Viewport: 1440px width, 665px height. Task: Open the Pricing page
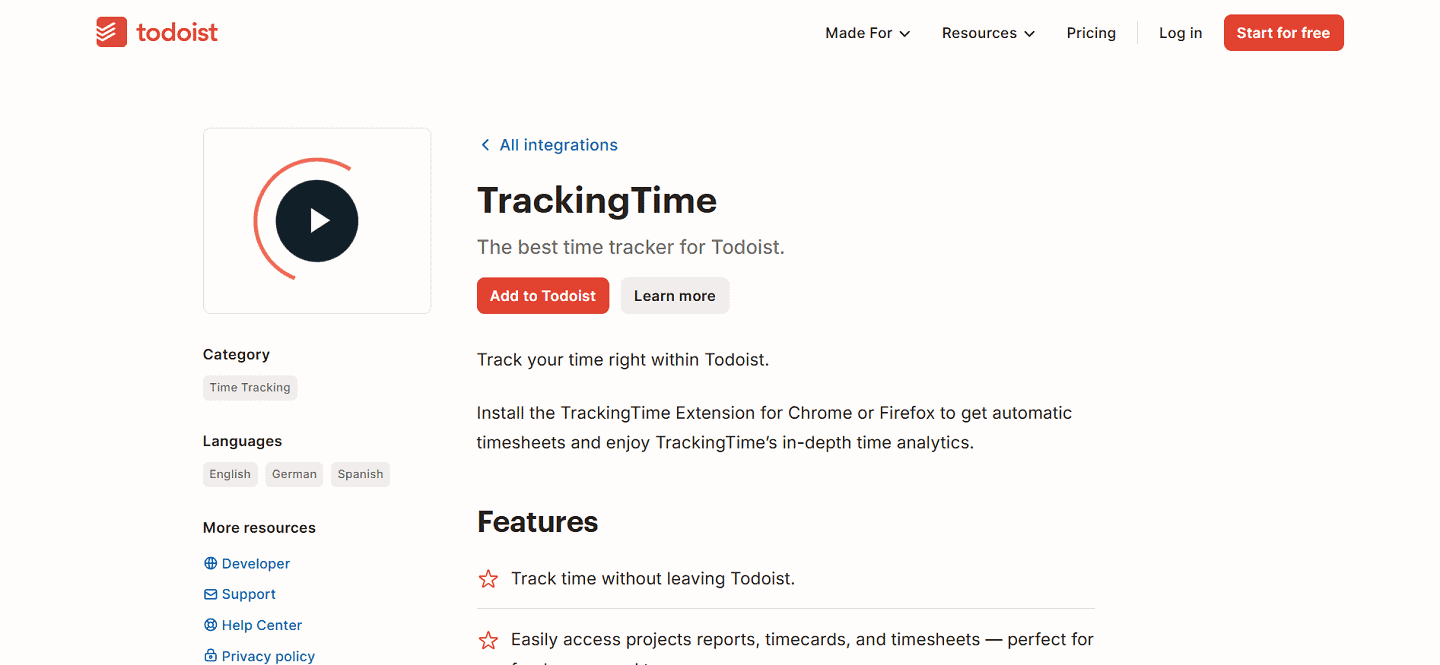coord(1091,32)
